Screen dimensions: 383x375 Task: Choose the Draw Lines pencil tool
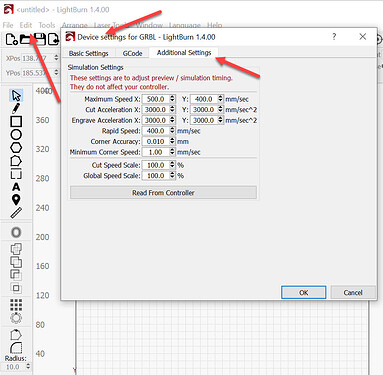coord(16,108)
